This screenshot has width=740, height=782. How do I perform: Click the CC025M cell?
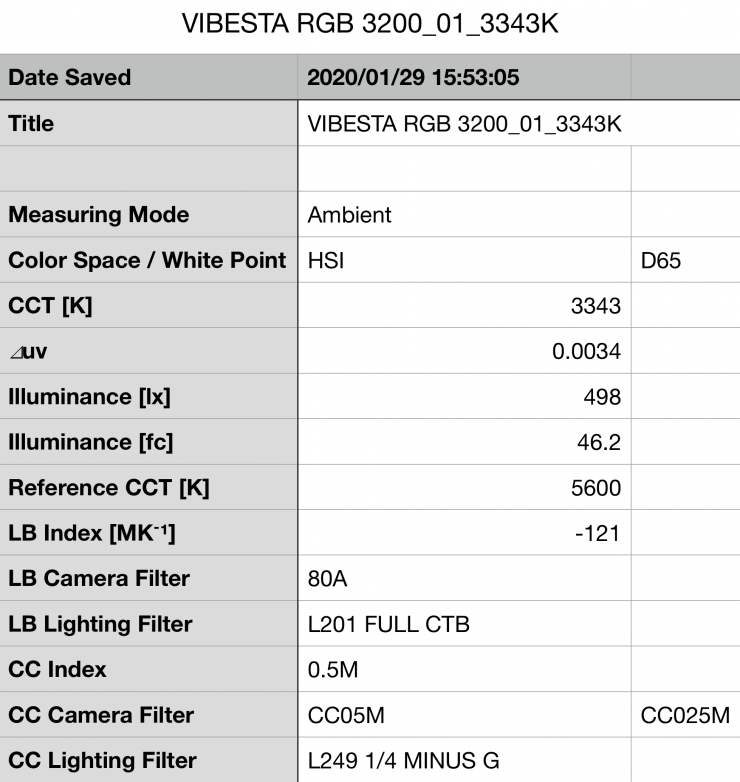685,715
